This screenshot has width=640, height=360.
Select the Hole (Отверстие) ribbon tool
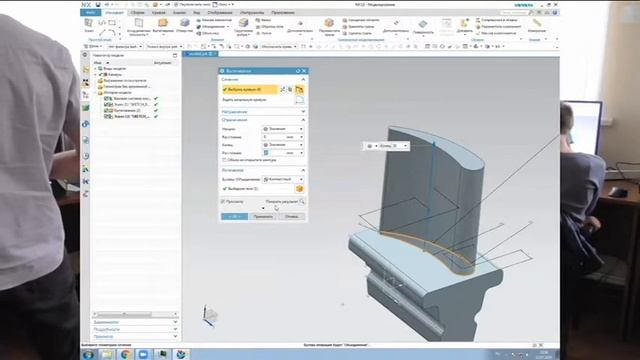coord(184,25)
